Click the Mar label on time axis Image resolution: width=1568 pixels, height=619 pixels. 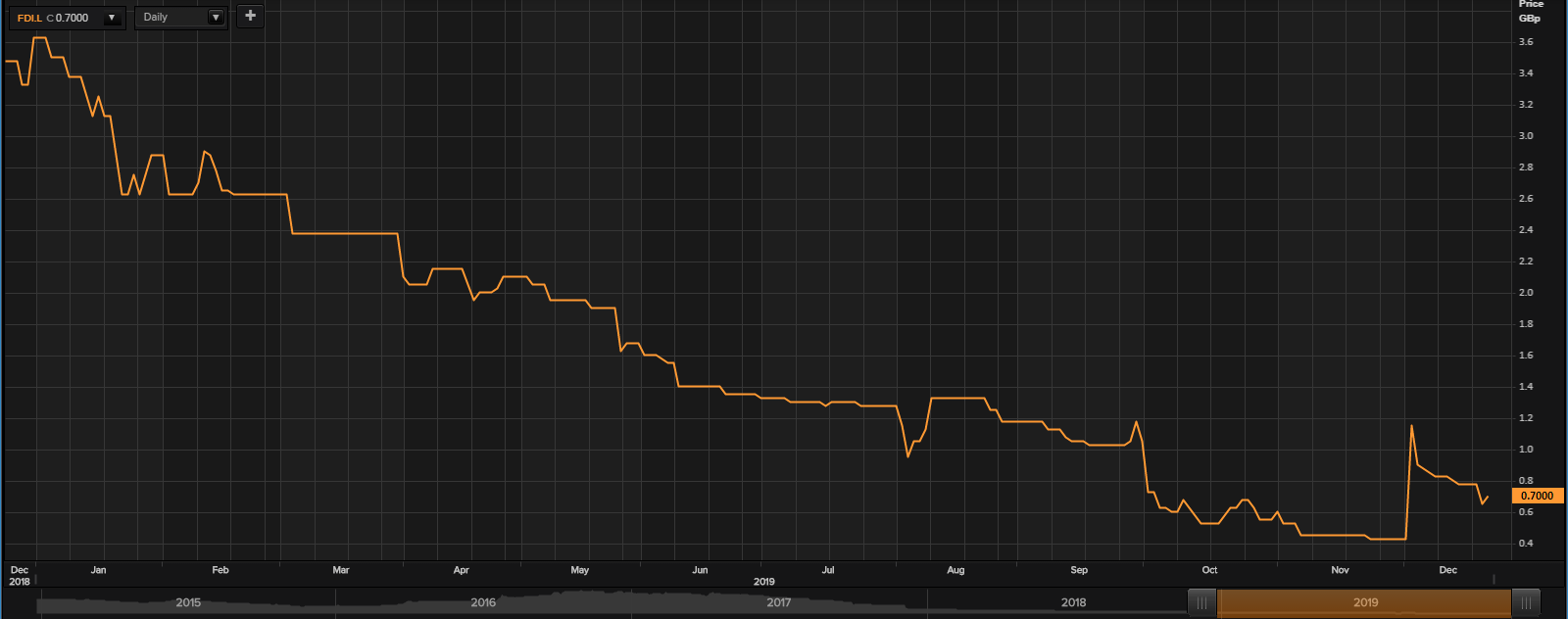341,570
